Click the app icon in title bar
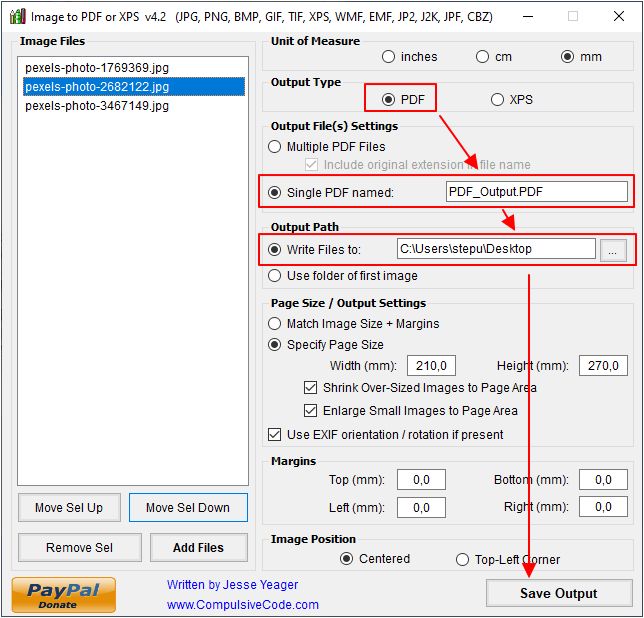The image size is (644, 618). pos(18,16)
